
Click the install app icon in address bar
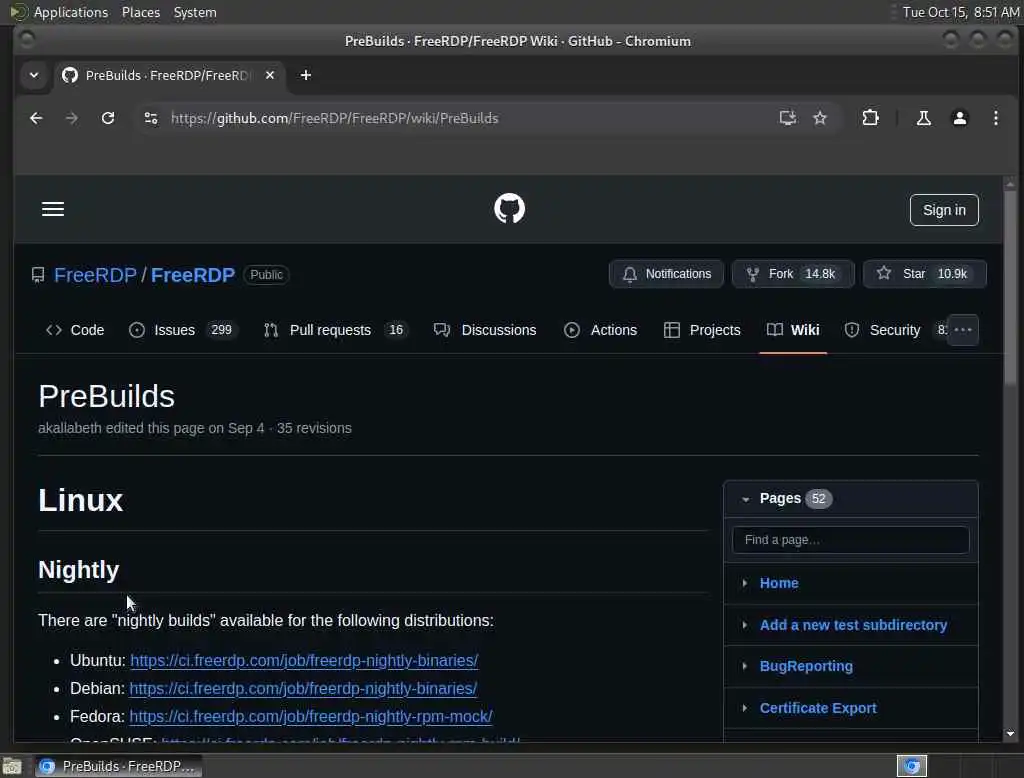[788, 118]
